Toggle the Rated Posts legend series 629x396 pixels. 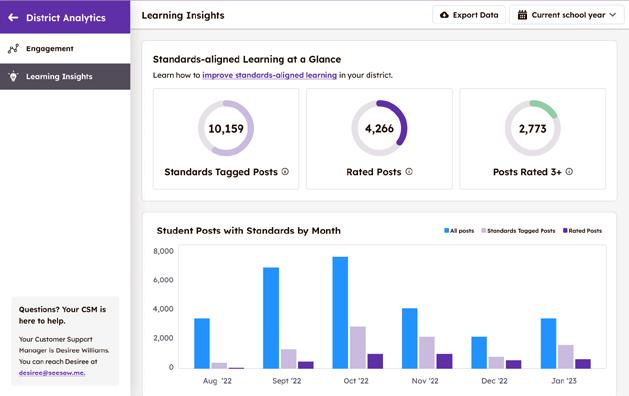pos(582,231)
